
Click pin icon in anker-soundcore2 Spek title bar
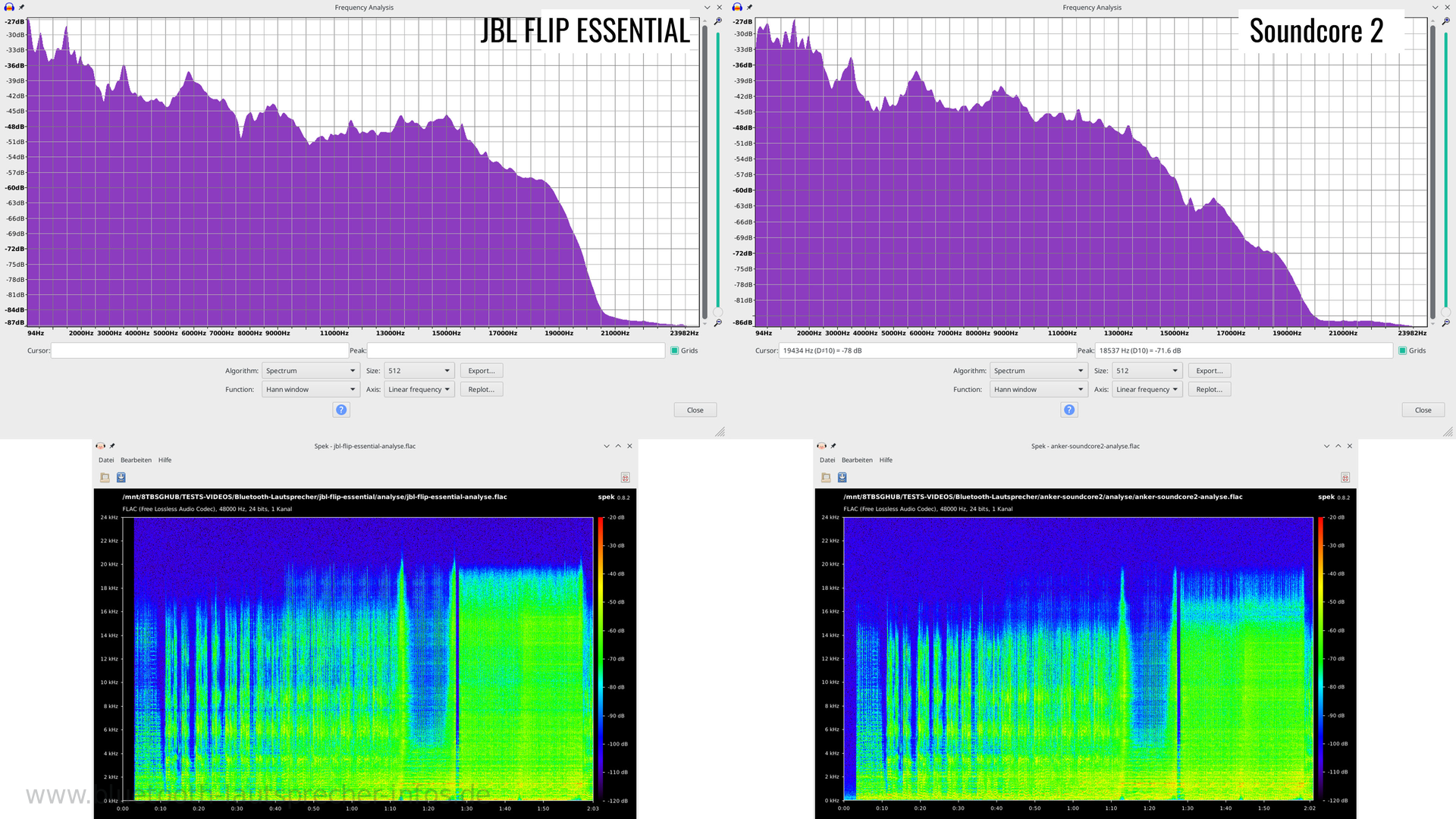(x=833, y=446)
